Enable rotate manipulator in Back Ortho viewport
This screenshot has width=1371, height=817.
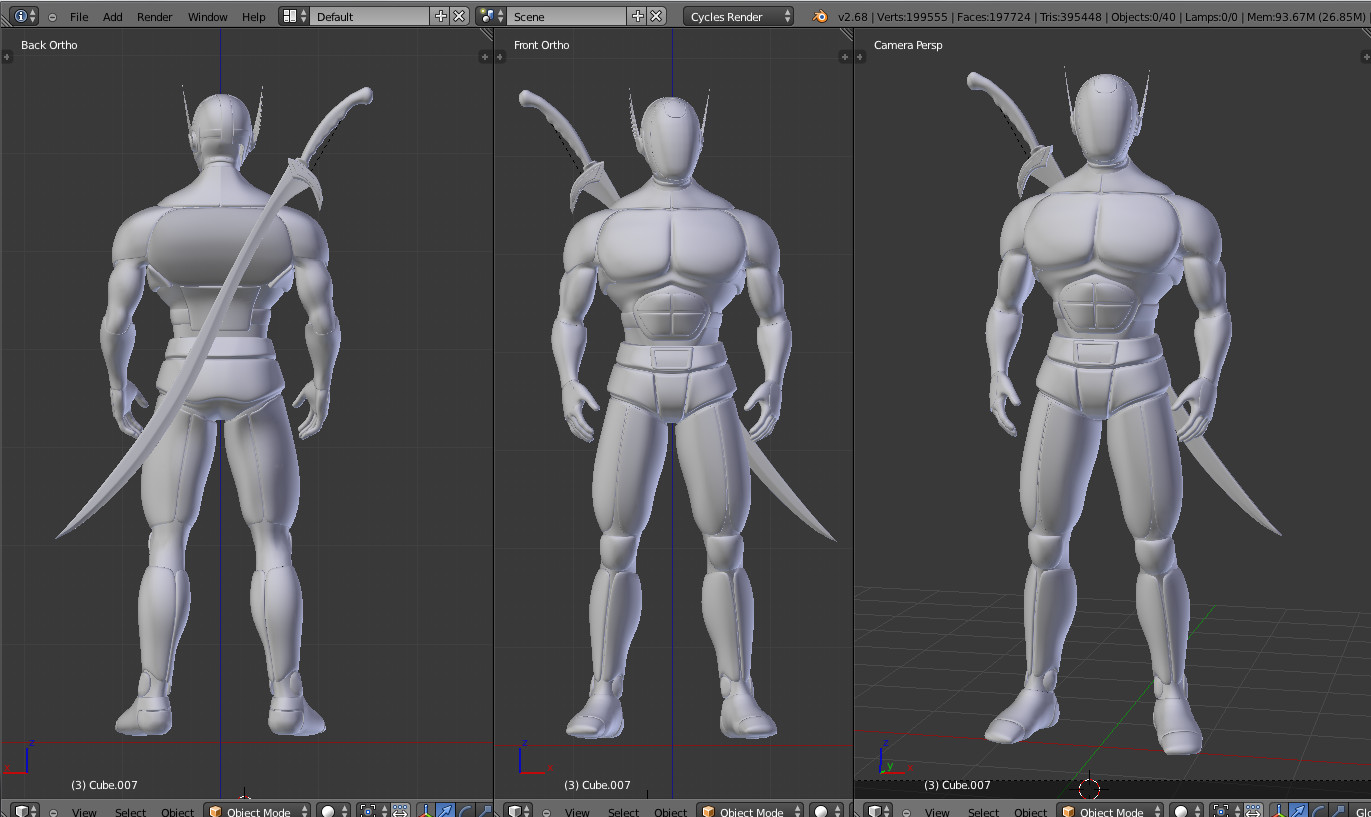pos(463,811)
